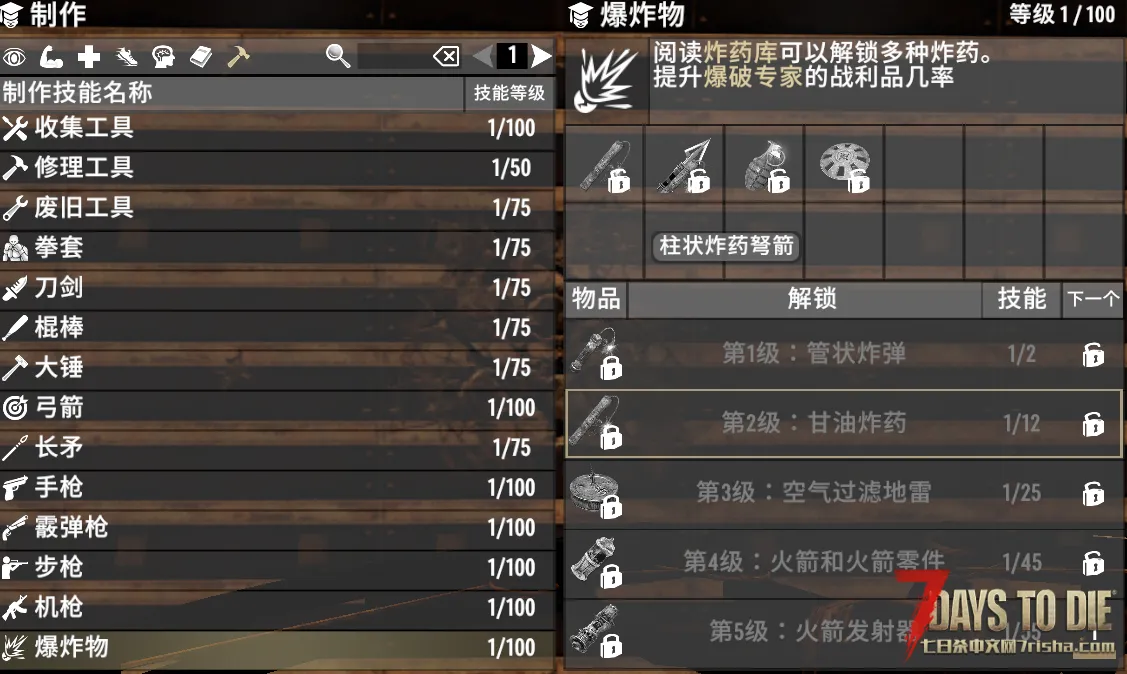The width and height of the screenshot is (1127, 674).
Task: Select 修理工具 skill row
Action: tap(277, 168)
